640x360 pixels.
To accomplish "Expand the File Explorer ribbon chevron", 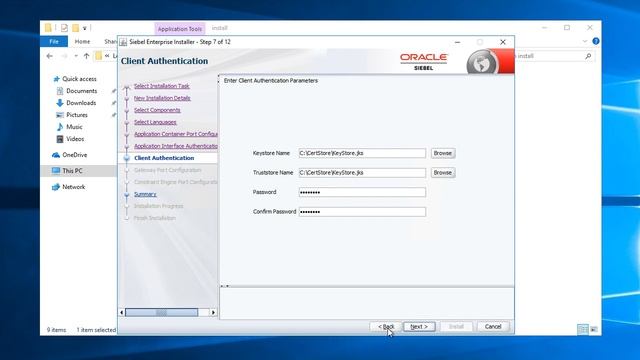I will pos(584,41).
